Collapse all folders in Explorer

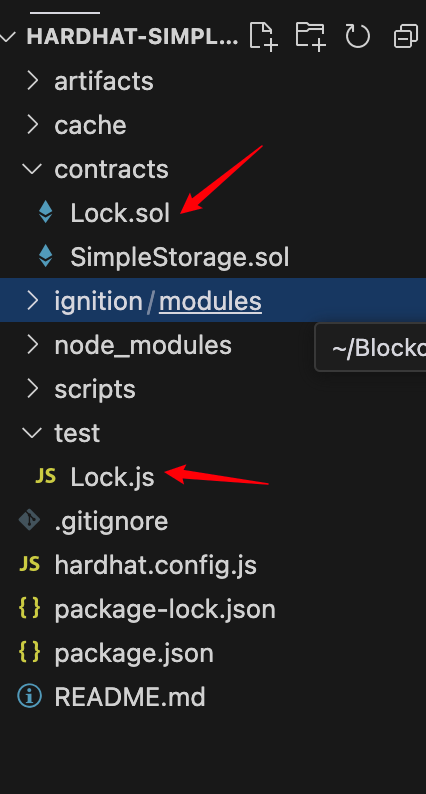[406, 36]
